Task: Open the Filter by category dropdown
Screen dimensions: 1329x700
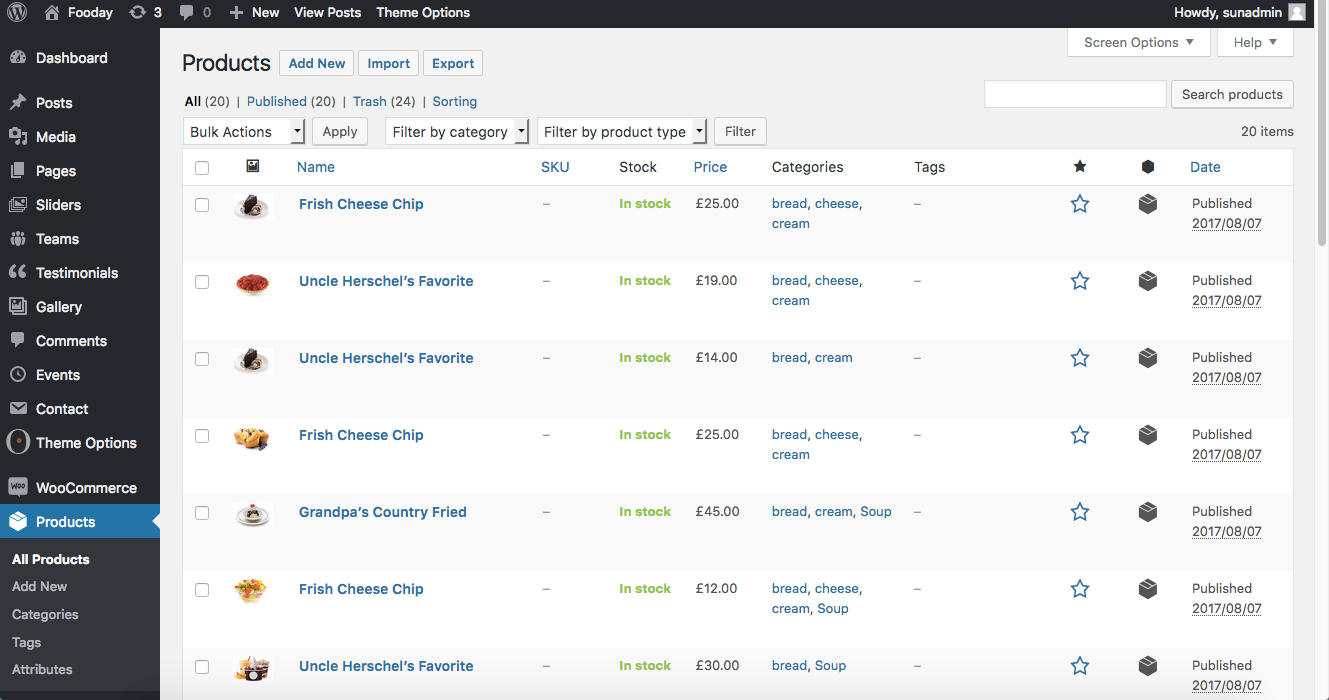Action: click(457, 131)
